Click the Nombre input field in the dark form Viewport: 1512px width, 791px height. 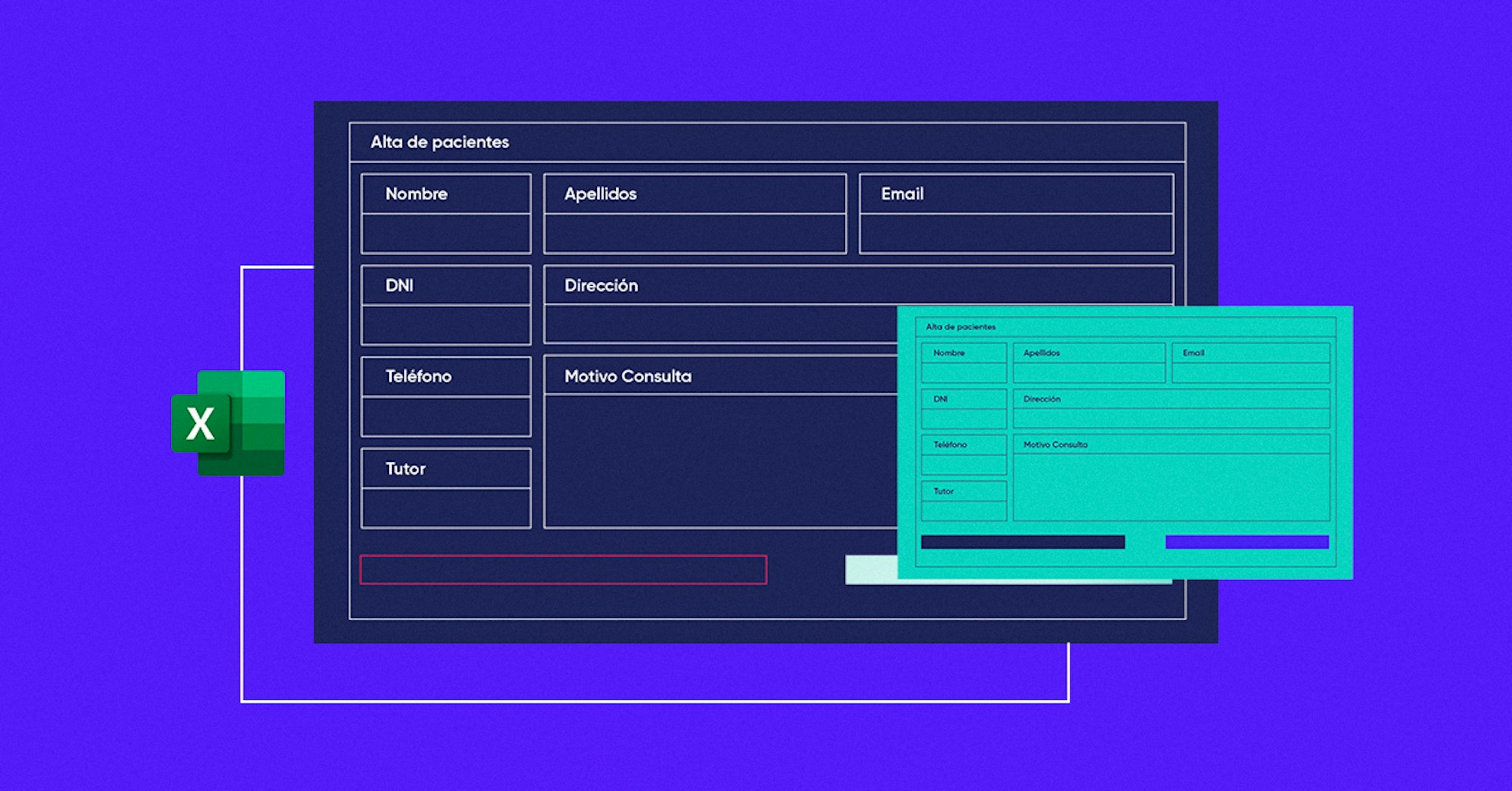(x=446, y=234)
